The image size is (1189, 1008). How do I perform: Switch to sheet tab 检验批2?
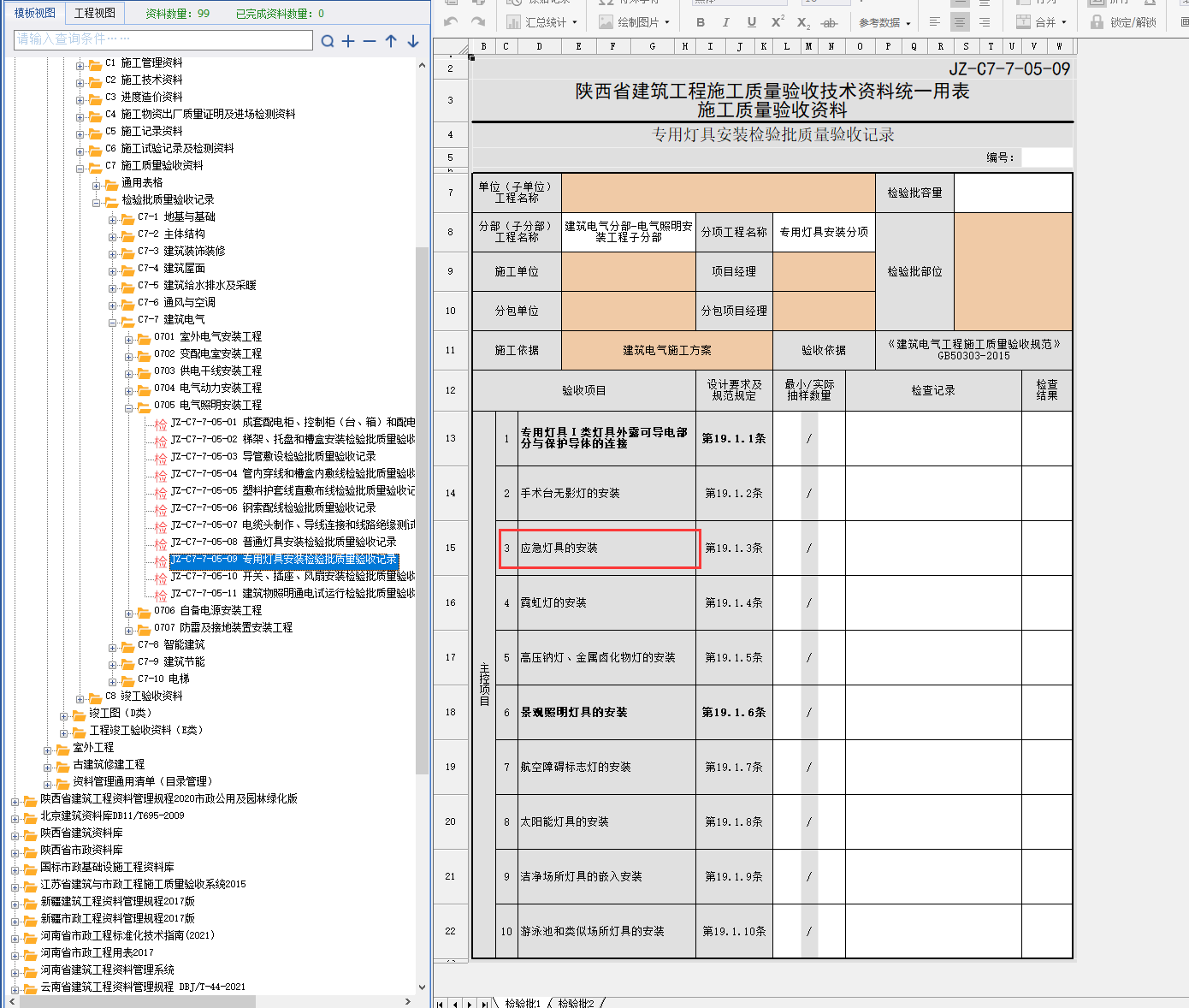coord(576,1003)
